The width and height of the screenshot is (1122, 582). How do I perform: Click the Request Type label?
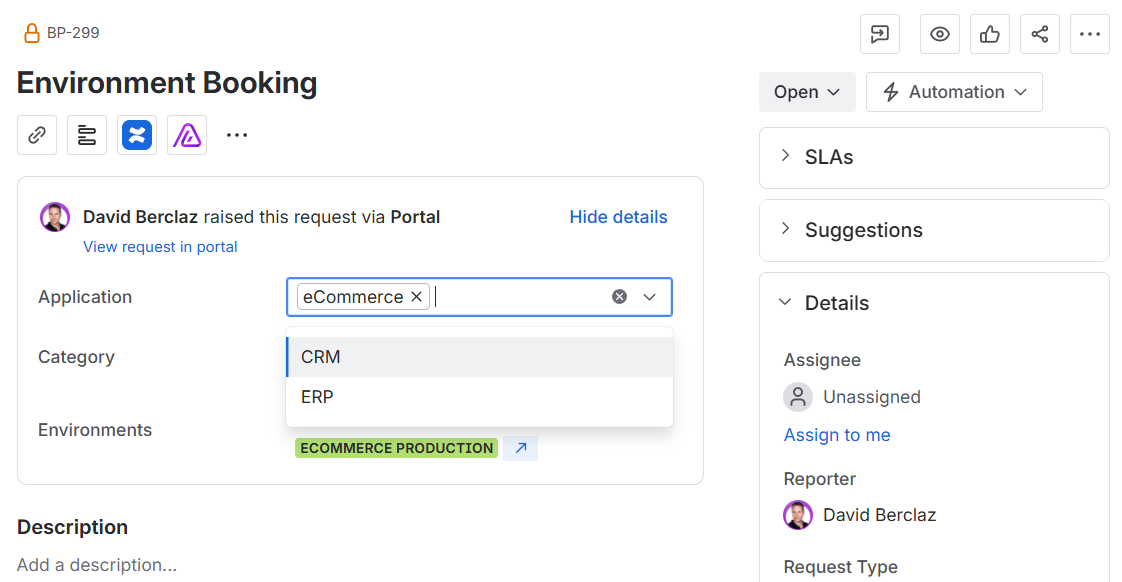pyautogui.click(x=841, y=566)
